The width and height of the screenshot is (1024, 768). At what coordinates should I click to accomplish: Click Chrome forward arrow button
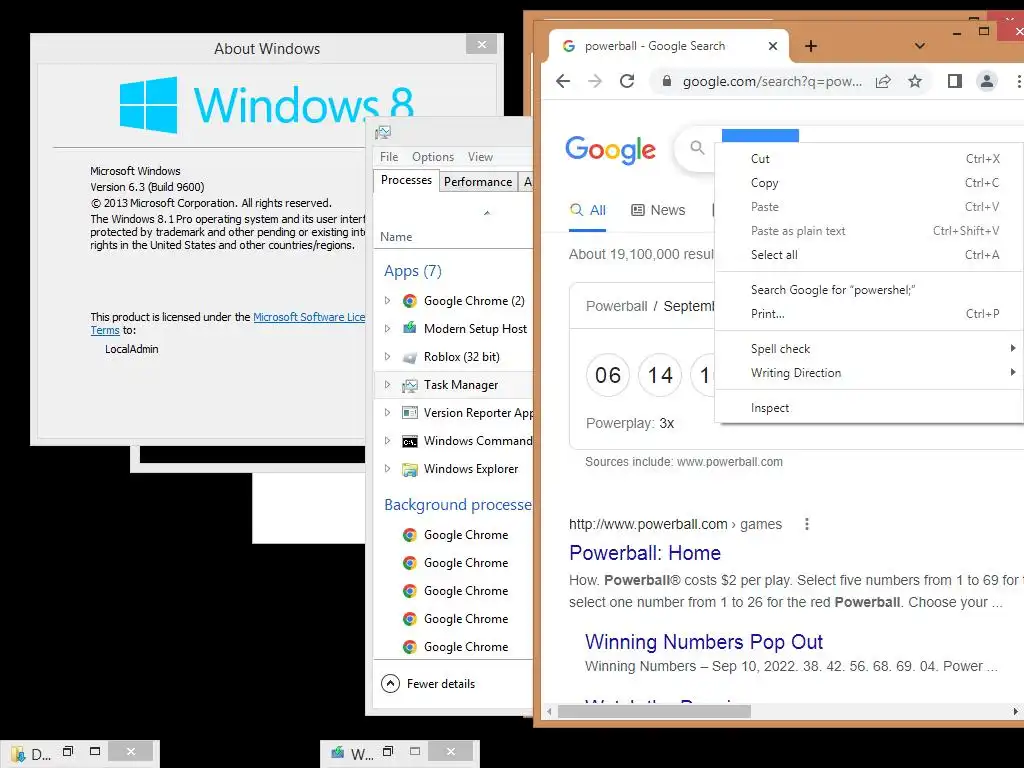click(x=595, y=81)
